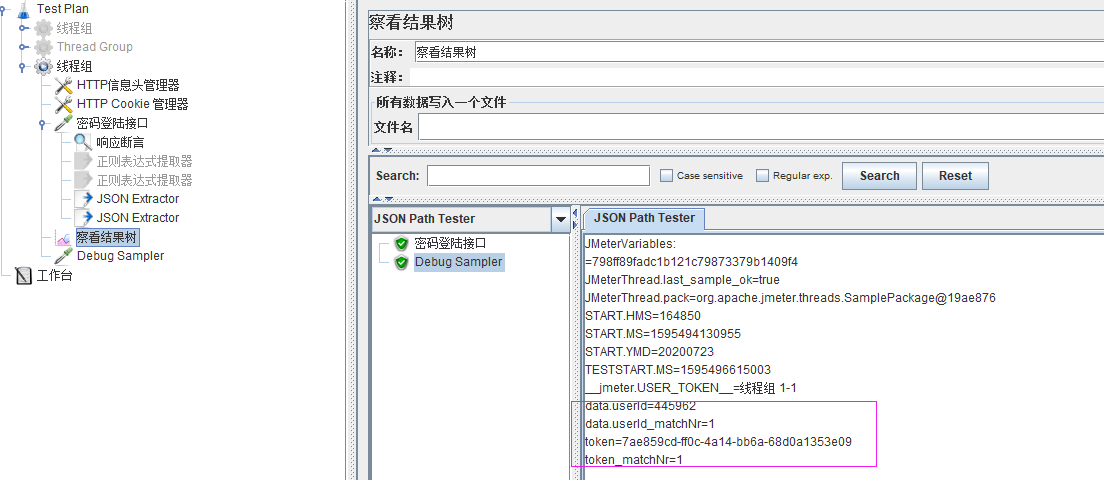Click the line data.userId=445962
This screenshot has width=1104, height=480.
640,406
